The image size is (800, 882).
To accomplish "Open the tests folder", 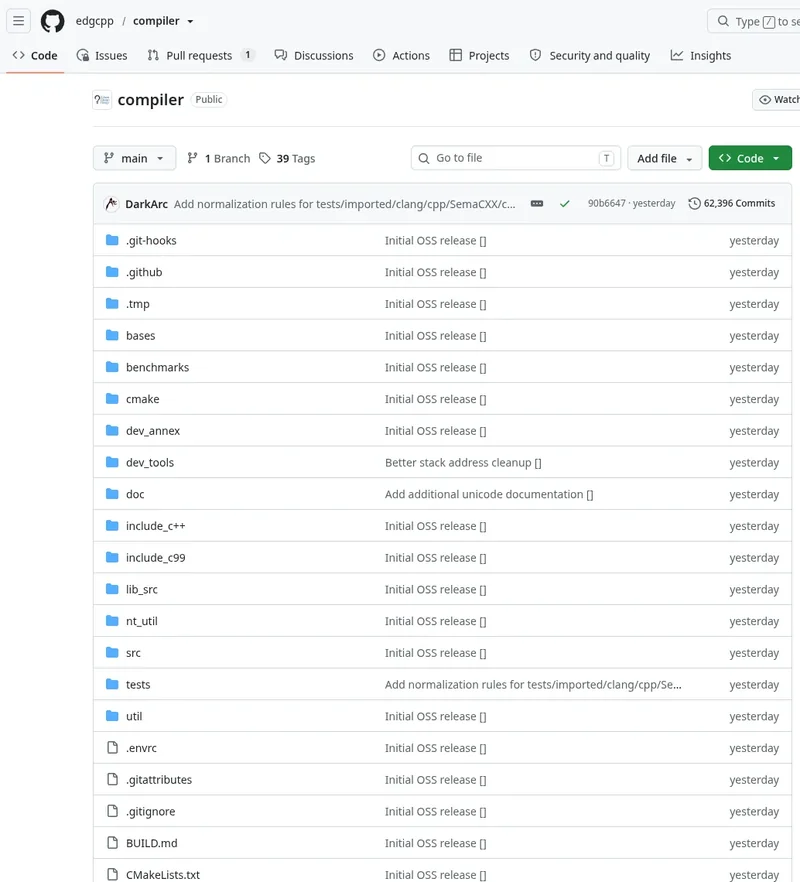I will [138, 685].
